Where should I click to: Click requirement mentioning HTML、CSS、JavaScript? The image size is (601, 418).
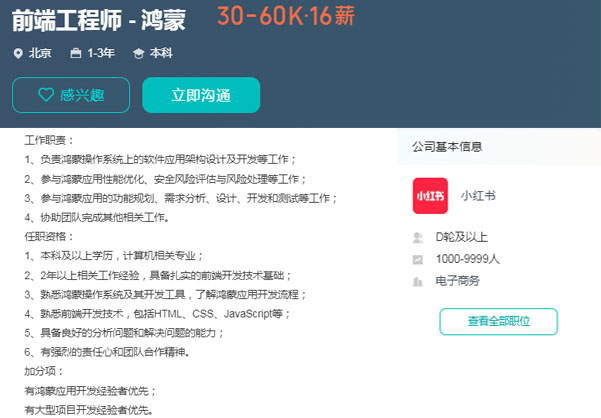pos(157,314)
